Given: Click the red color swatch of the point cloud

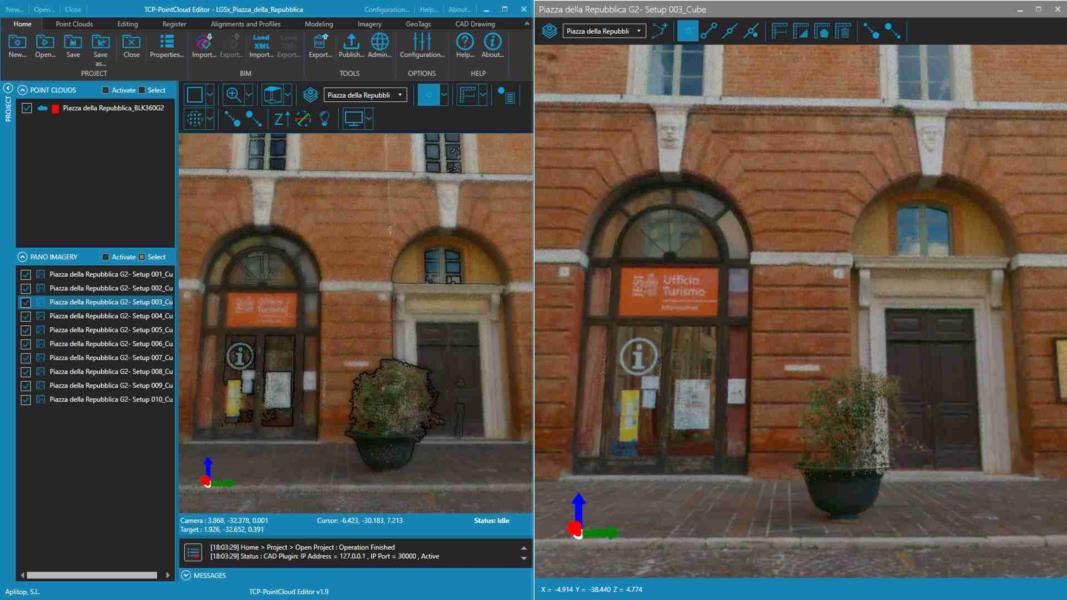Looking at the screenshot, I should coord(55,108).
